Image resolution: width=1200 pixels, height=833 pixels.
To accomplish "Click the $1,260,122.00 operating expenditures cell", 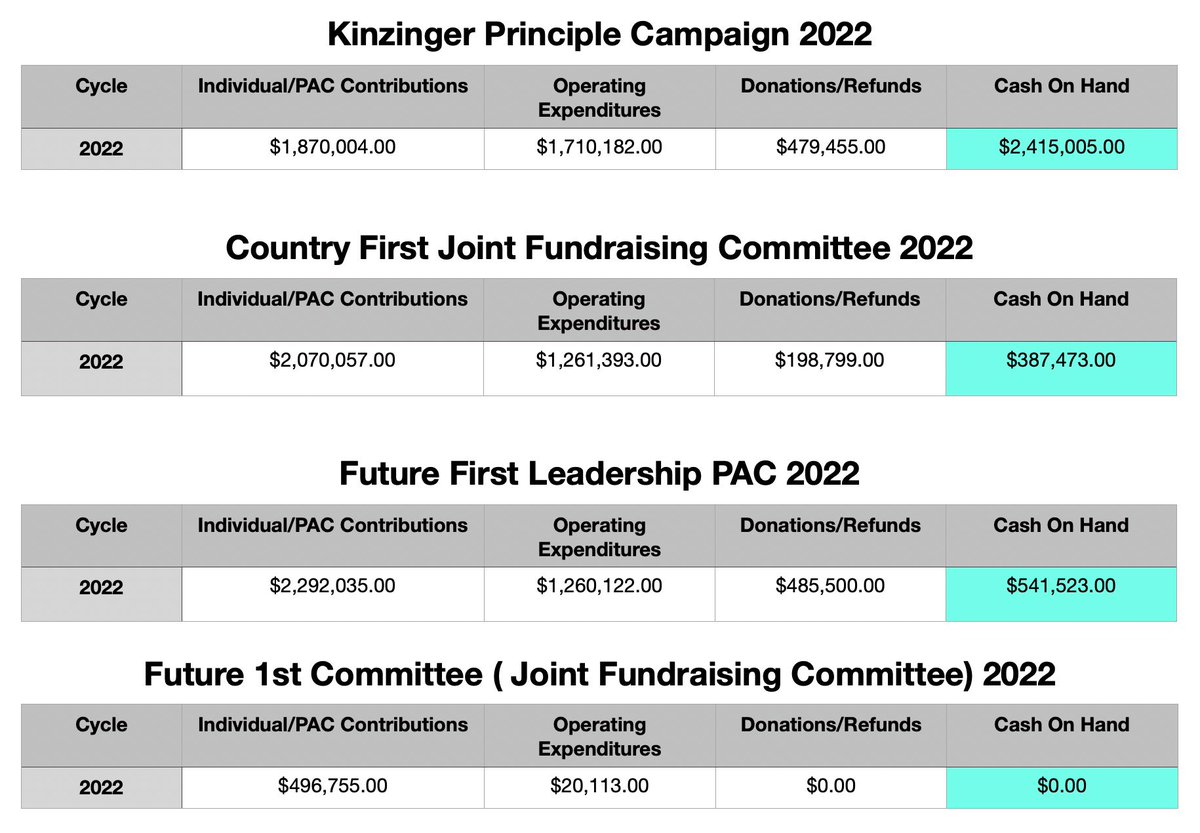I will tap(599, 587).
